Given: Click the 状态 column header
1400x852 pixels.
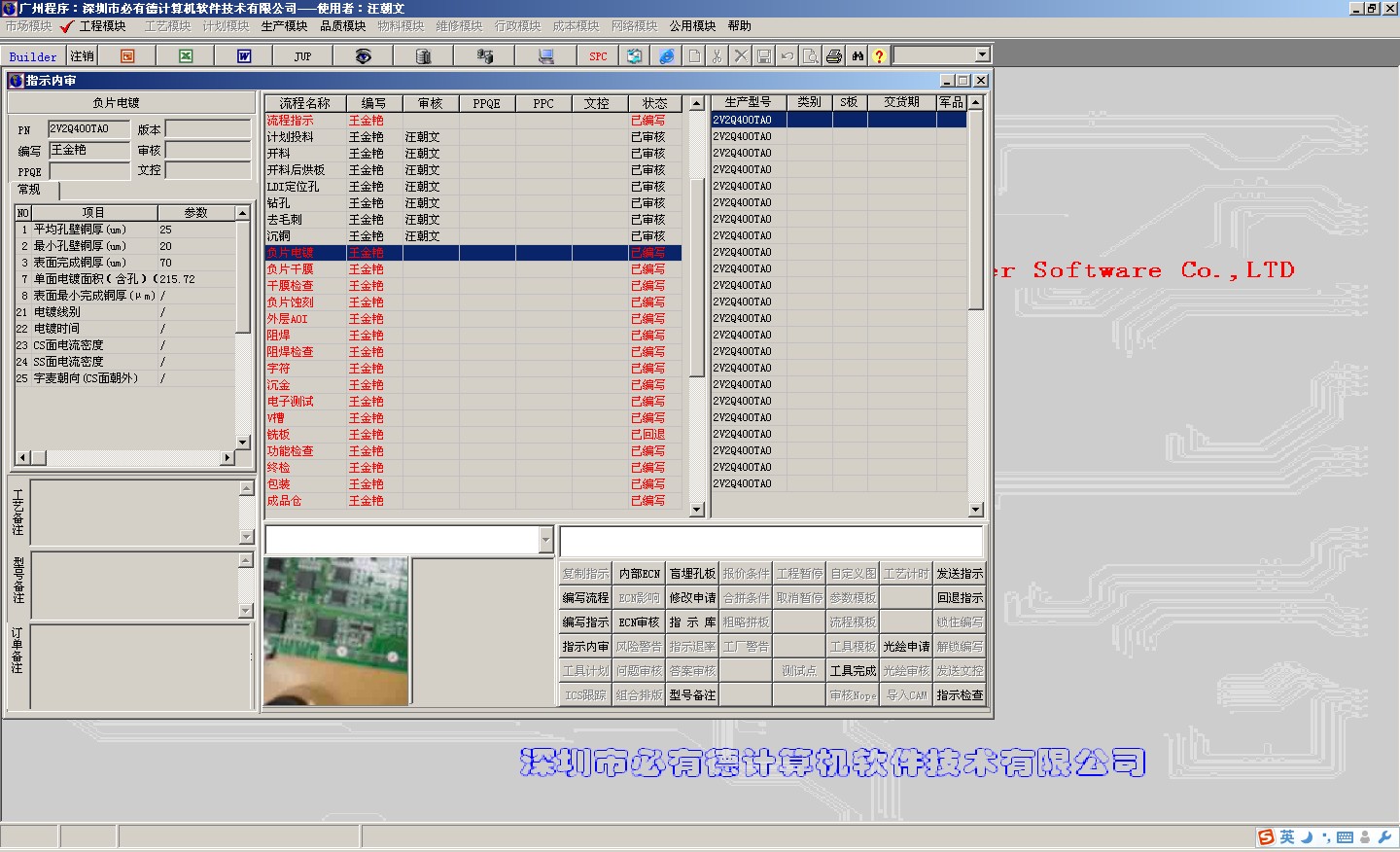Looking at the screenshot, I should point(654,103).
